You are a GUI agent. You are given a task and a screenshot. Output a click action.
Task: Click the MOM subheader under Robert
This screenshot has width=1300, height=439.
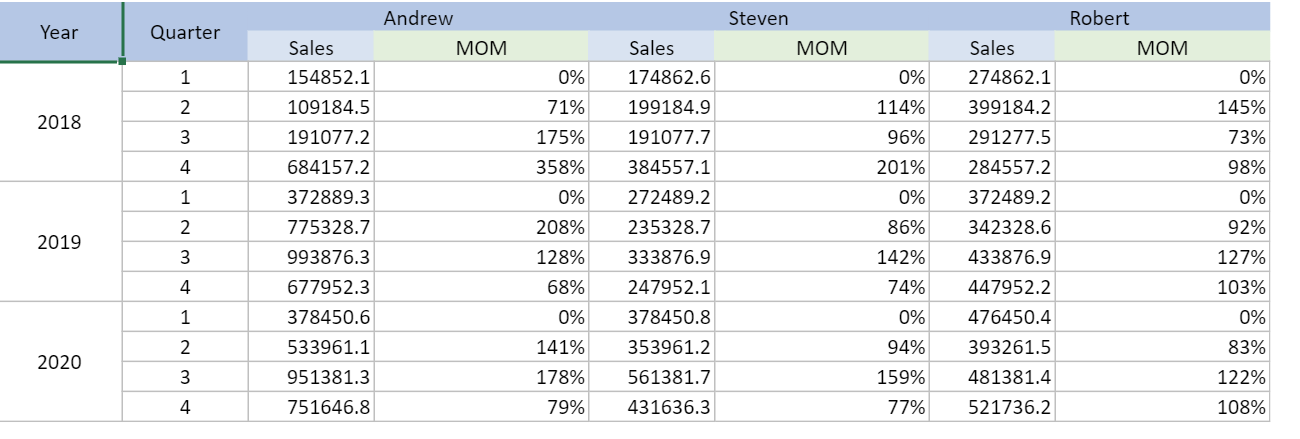[x=1161, y=48]
